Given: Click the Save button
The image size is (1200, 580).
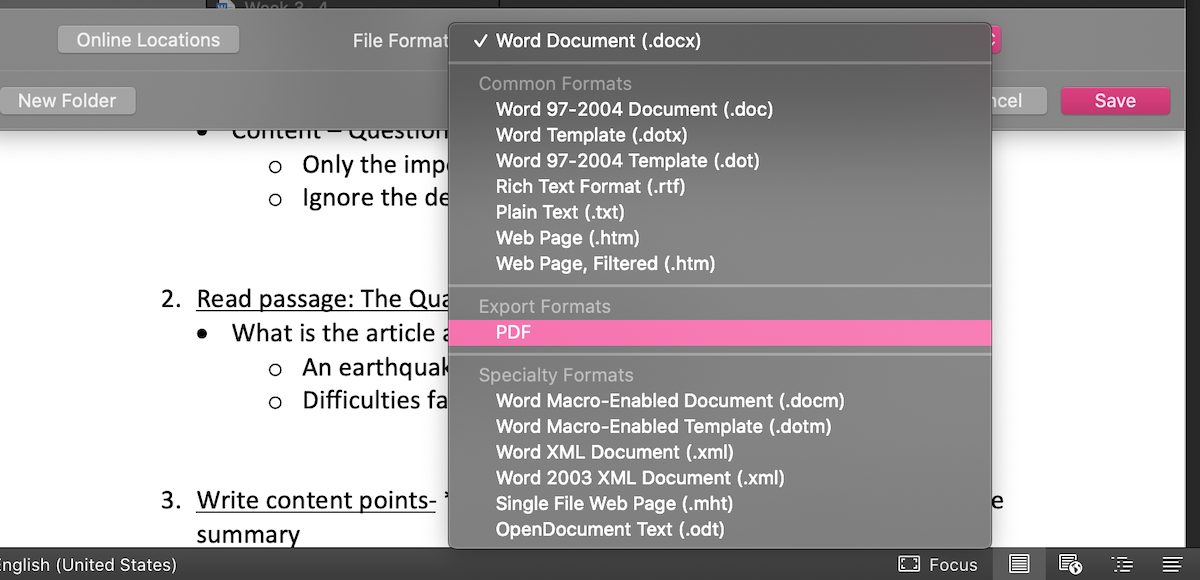Looking at the screenshot, I should pos(1114,101).
